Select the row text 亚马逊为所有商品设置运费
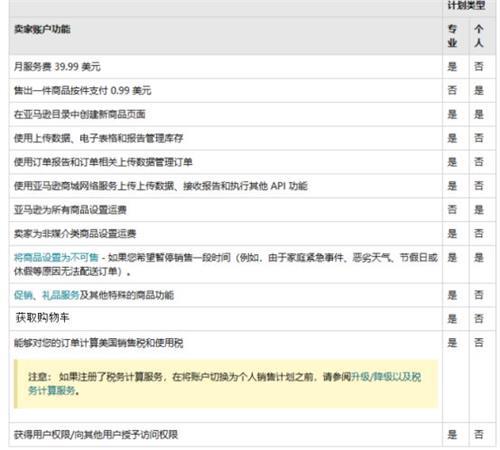500x450 pixels. [70, 210]
